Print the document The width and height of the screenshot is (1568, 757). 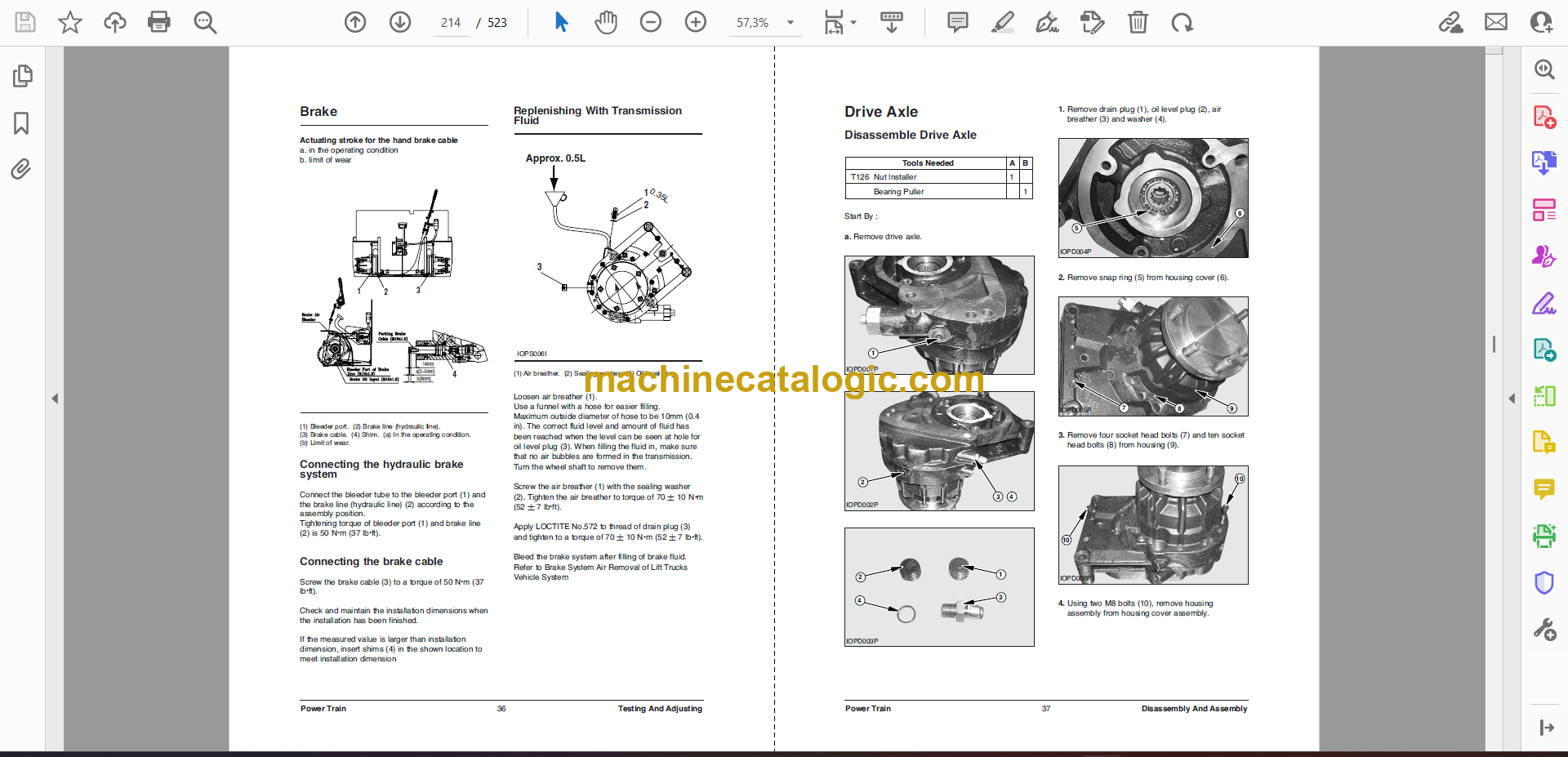159,22
